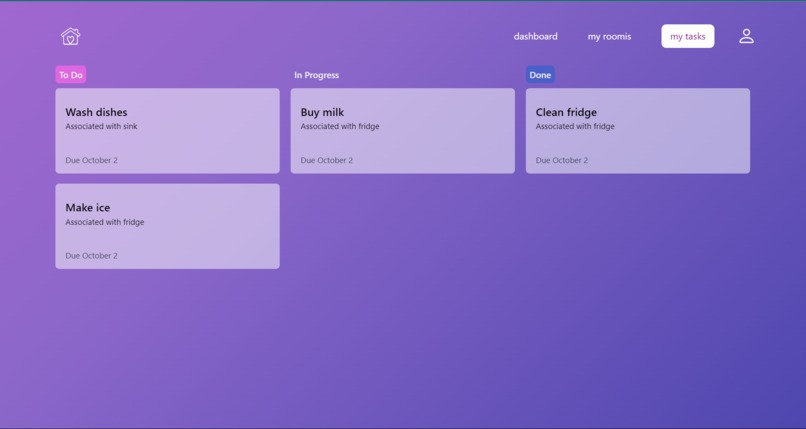Click due date on Clean fridge card
806x429 pixels.
[x=562, y=160]
